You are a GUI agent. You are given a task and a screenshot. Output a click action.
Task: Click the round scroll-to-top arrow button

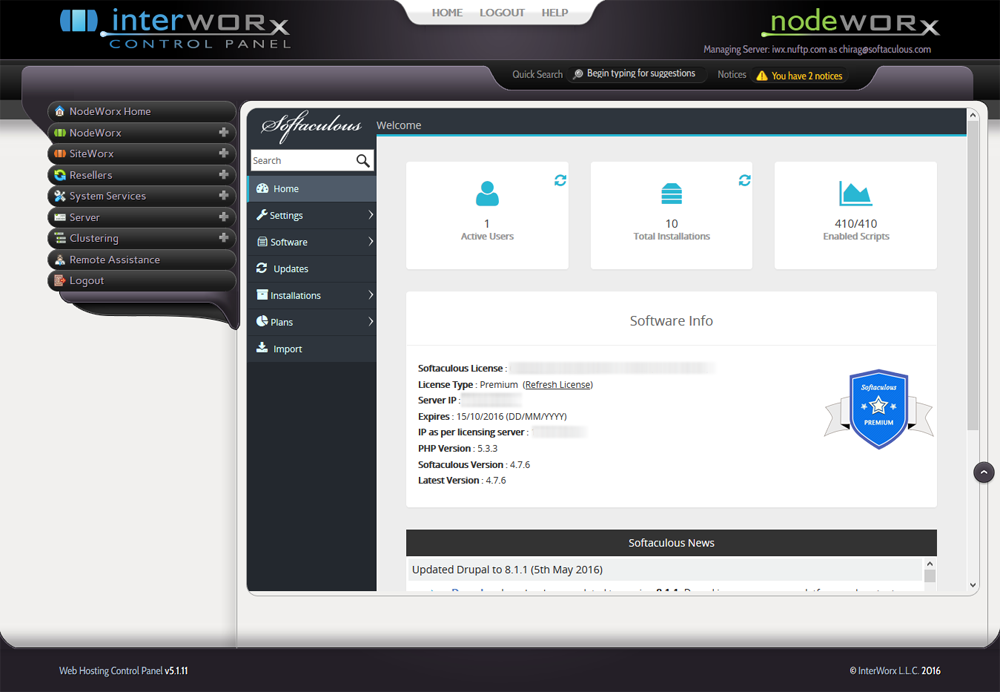(x=983, y=473)
